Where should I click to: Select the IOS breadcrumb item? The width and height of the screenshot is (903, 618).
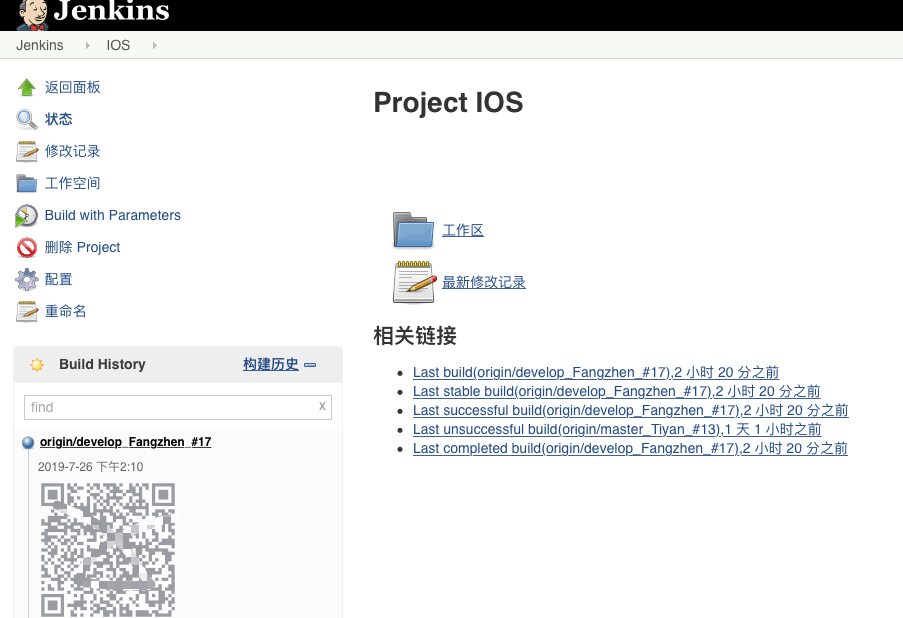pos(118,46)
